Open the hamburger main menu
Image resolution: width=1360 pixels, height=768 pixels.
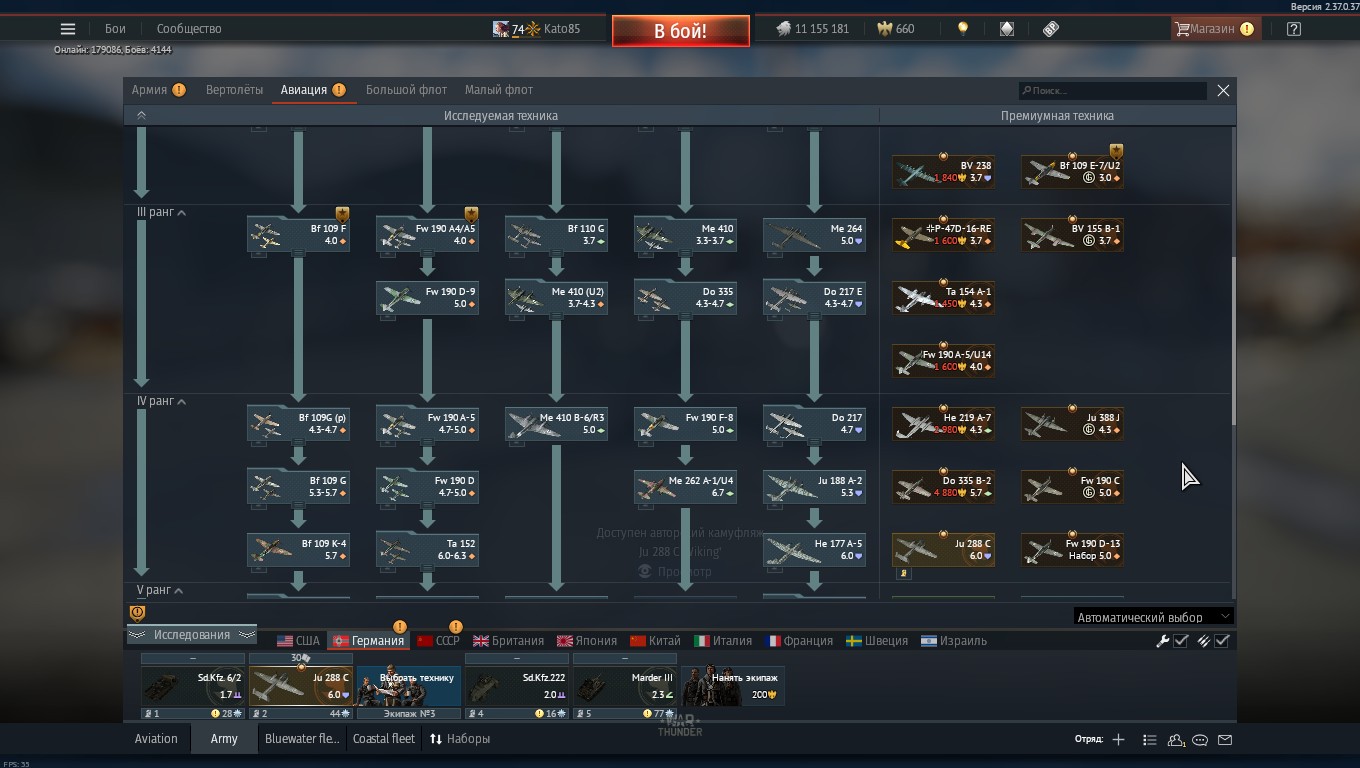point(67,29)
